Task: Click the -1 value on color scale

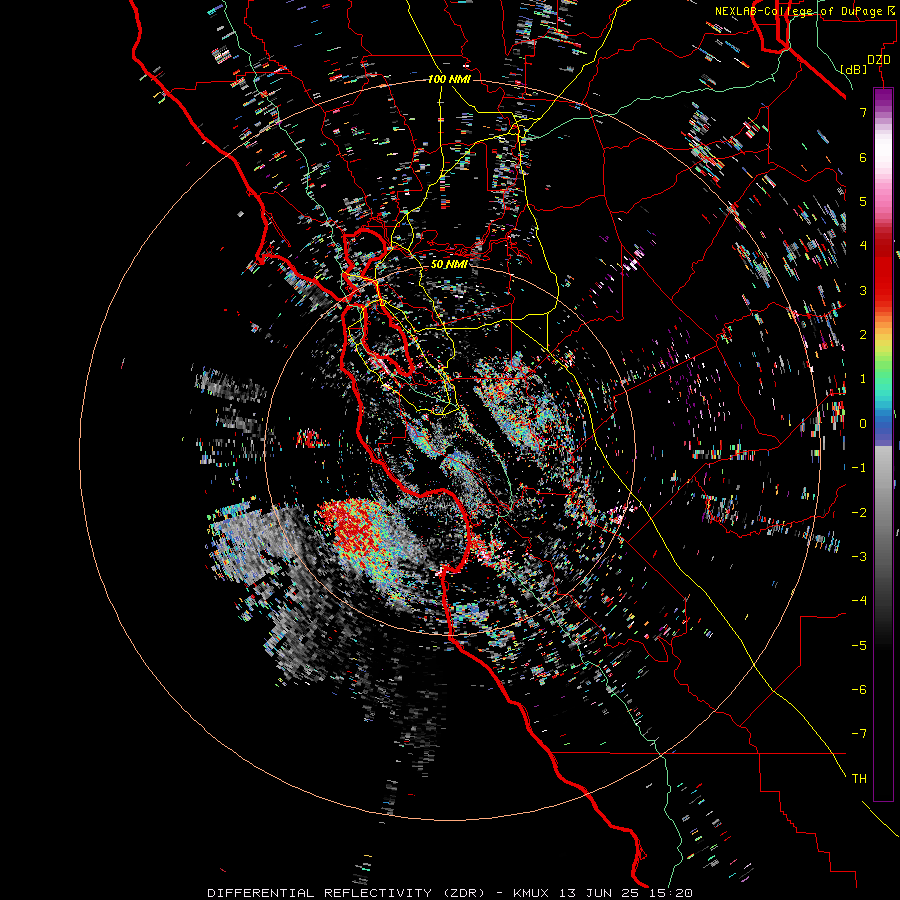Action: [859, 468]
